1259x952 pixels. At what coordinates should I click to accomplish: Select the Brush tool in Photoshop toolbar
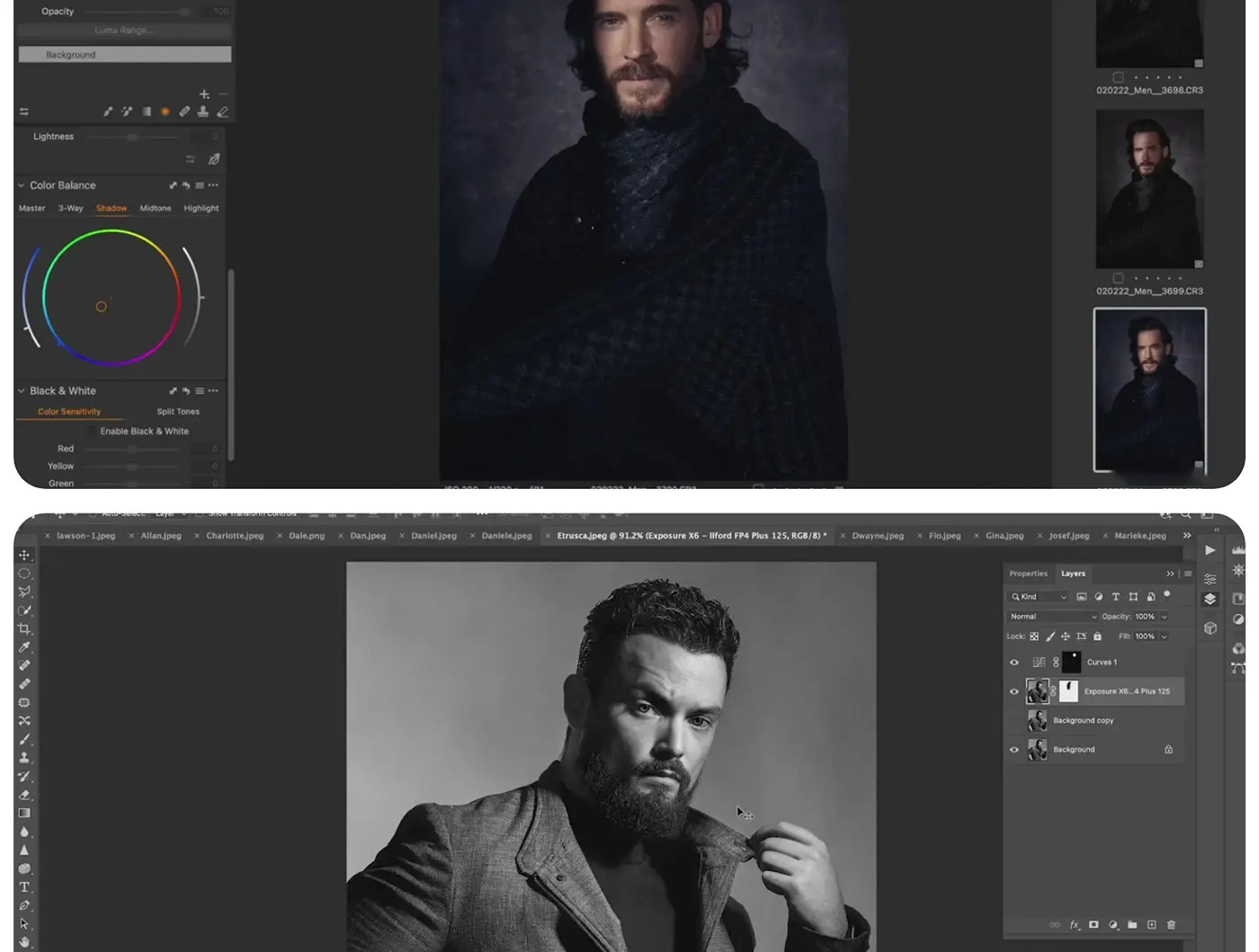(24, 739)
